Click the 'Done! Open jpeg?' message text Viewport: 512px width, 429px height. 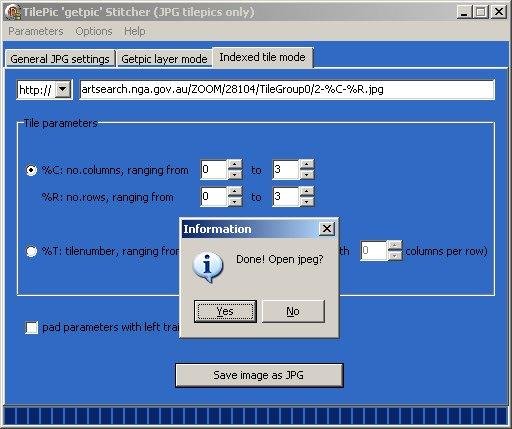point(280,259)
